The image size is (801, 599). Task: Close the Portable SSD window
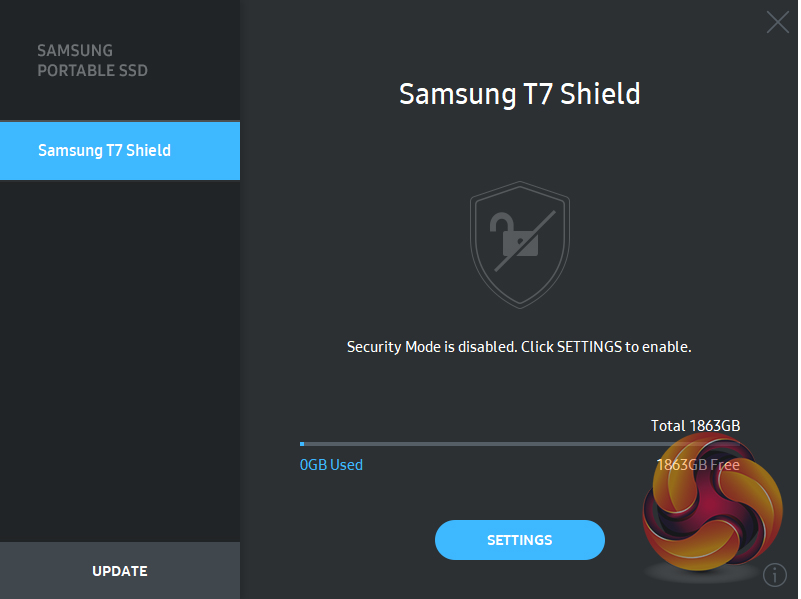pyautogui.click(x=777, y=22)
